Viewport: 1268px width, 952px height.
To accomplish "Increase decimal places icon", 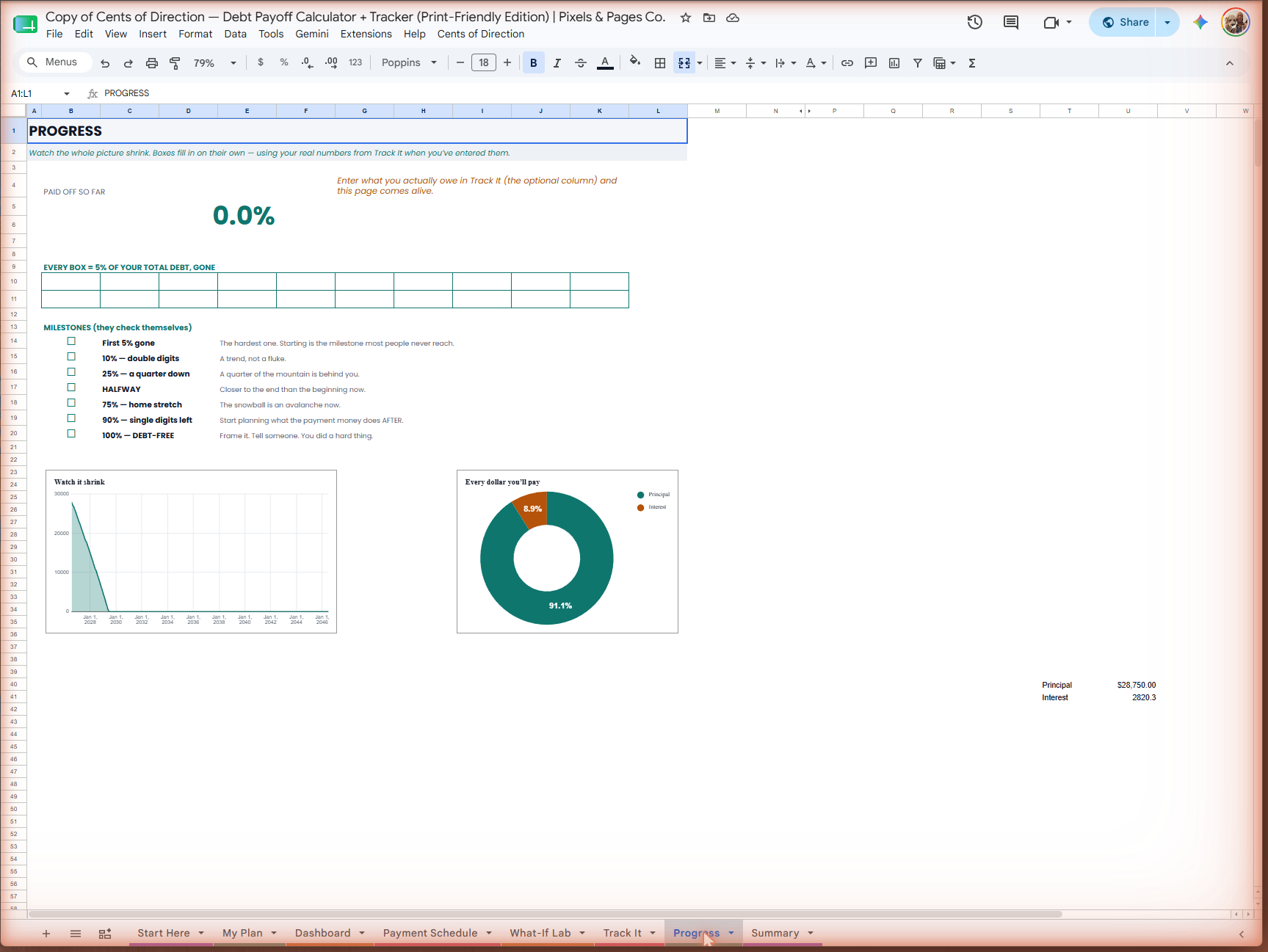I will (331, 62).
